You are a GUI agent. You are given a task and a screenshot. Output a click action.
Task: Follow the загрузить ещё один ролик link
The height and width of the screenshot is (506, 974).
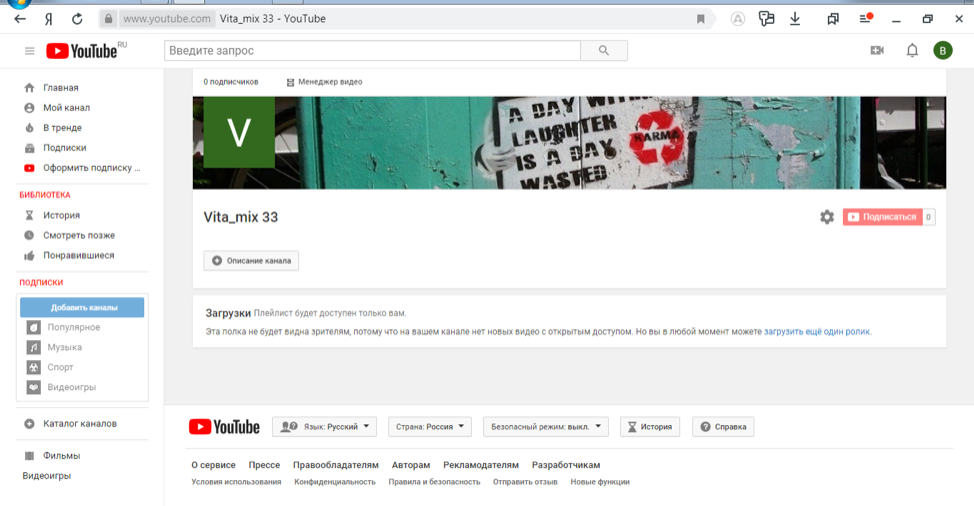click(x=817, y=332)
